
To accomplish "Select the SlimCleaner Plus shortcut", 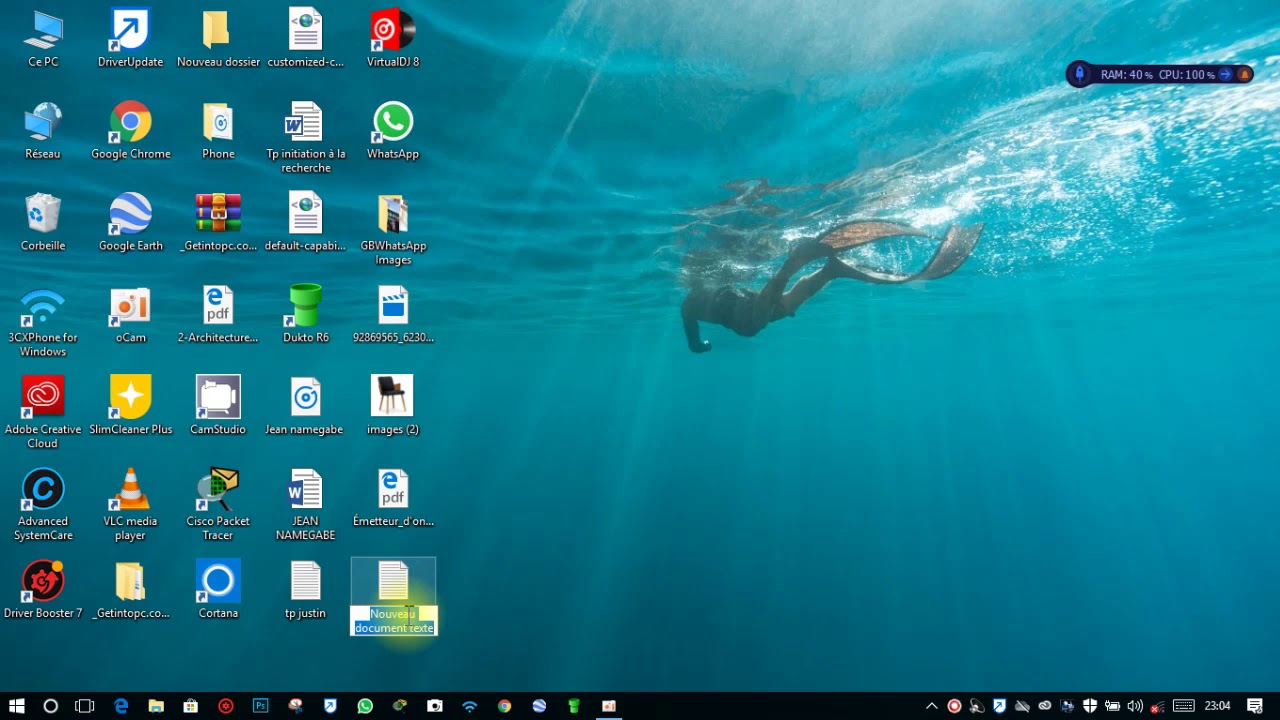I will 131,407.
